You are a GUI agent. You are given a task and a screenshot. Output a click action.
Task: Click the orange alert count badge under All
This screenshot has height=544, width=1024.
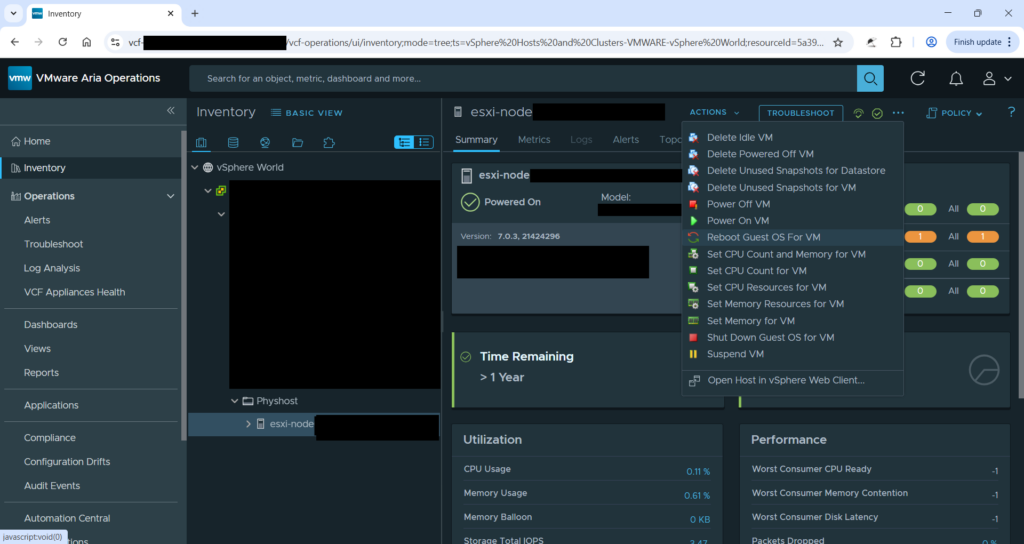coord(982,236)
